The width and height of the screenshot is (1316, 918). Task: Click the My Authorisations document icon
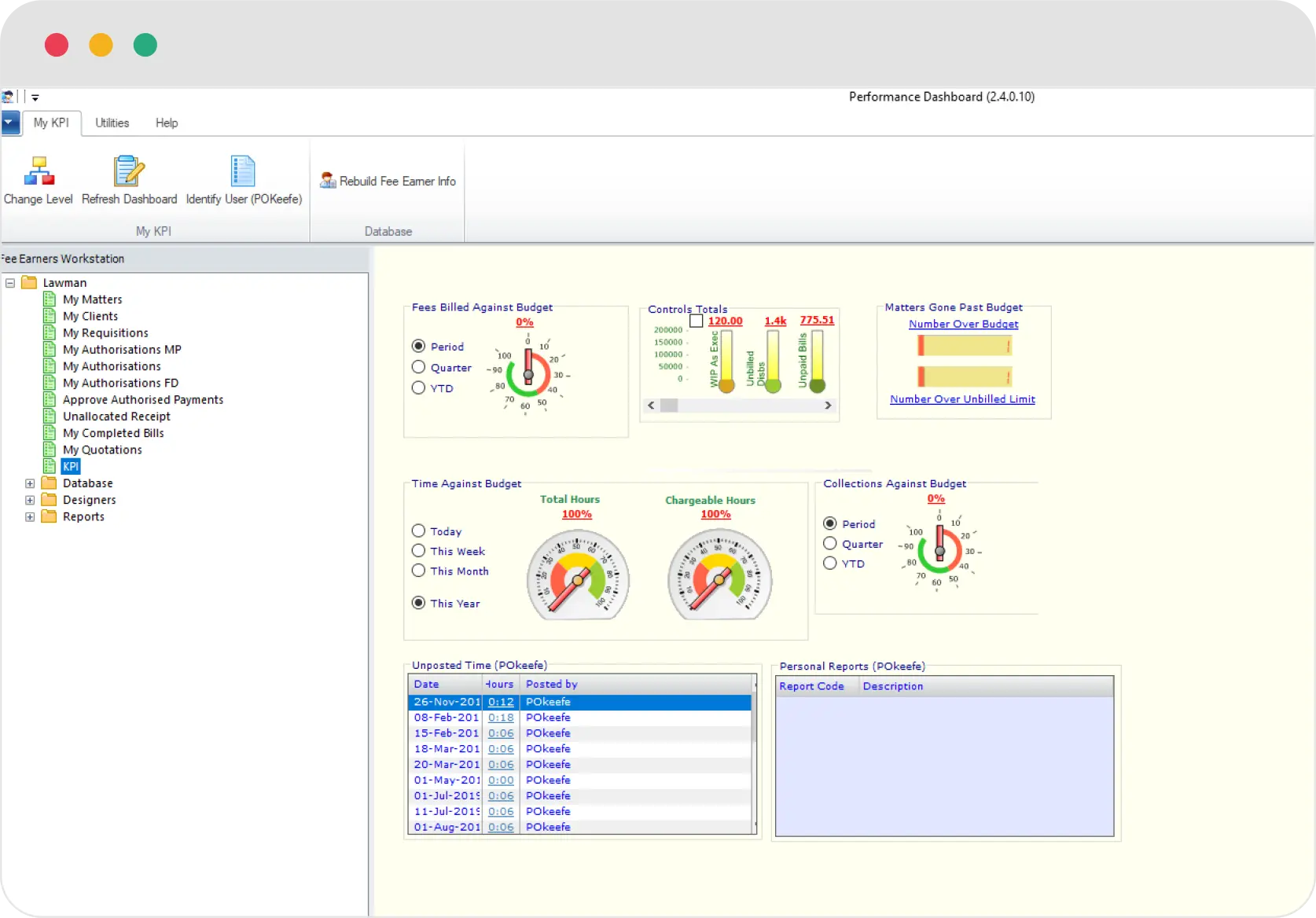point(50,366)
